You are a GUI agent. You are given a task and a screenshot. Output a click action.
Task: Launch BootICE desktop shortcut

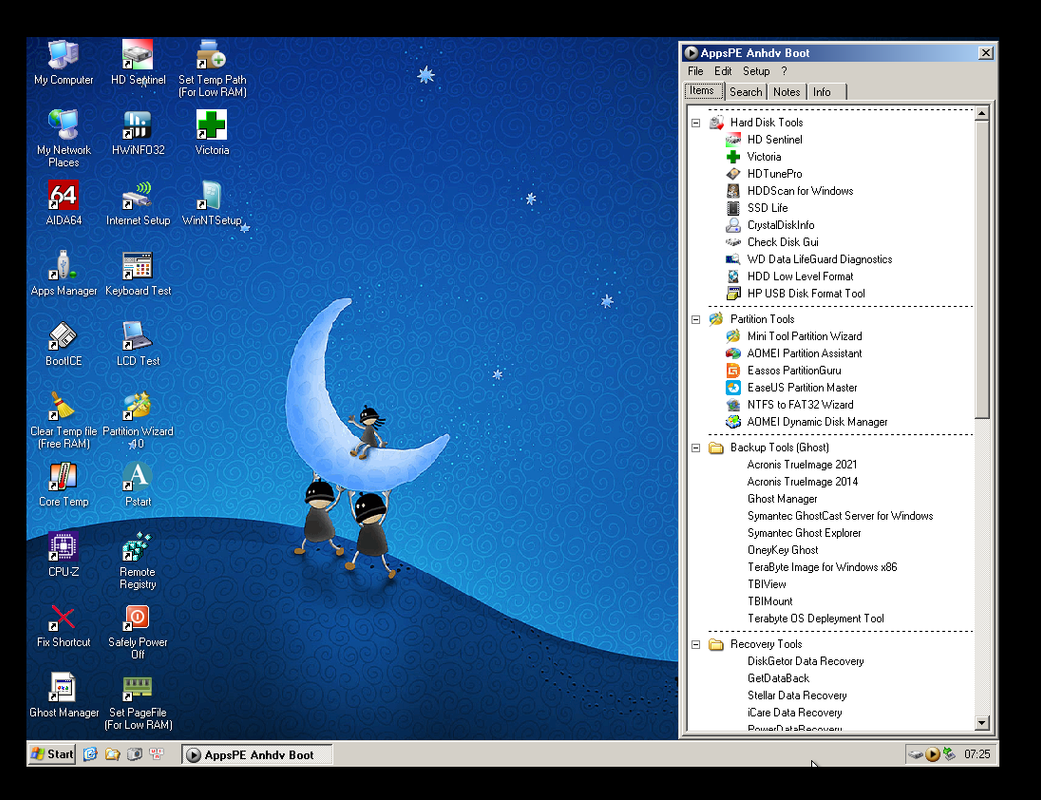(x=64, y=343)
